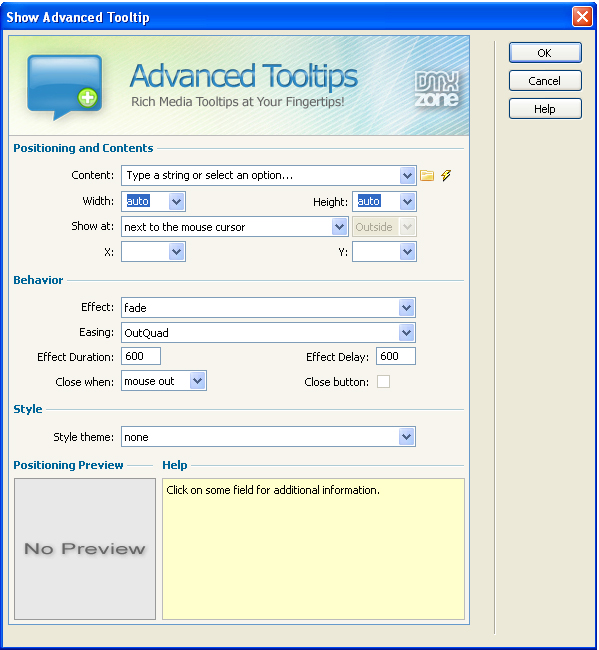Enable the Close button checkbox
Image resolution: width=599 pixels, height=650 pixels.
(383, 381)
